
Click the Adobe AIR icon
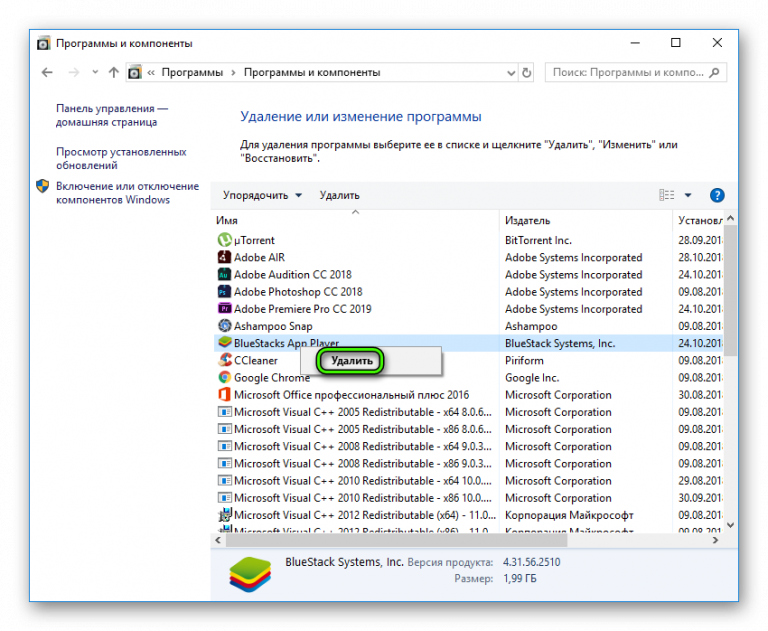pos(224,257)
